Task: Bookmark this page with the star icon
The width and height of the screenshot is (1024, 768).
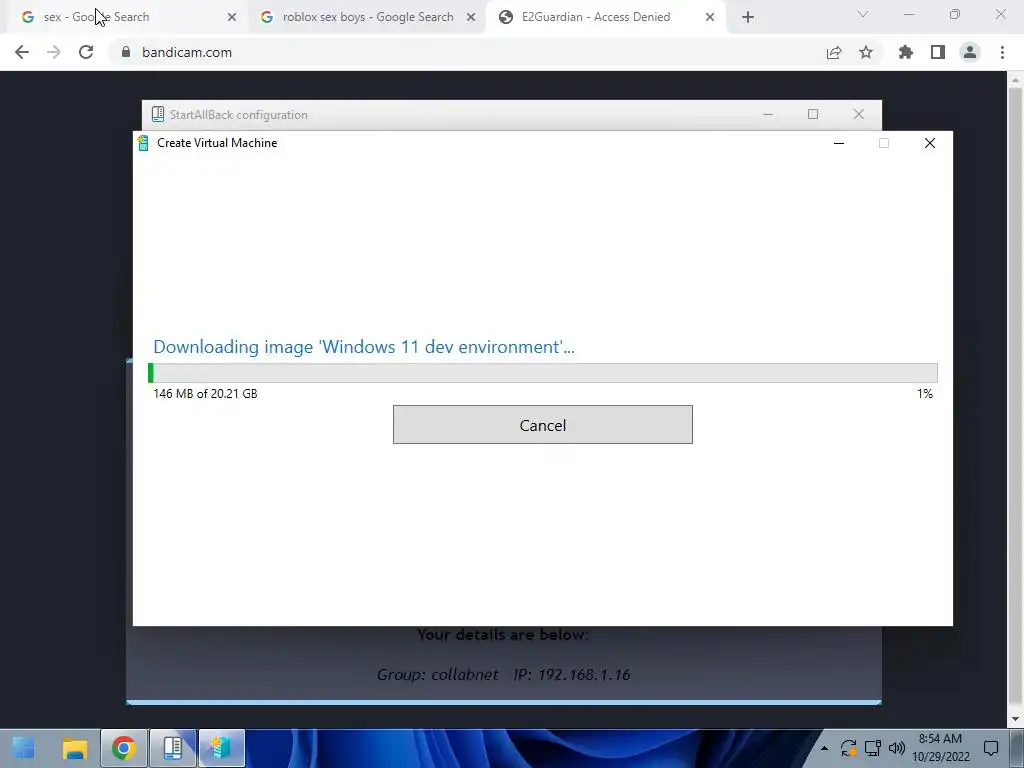Action: click(866, 52)
